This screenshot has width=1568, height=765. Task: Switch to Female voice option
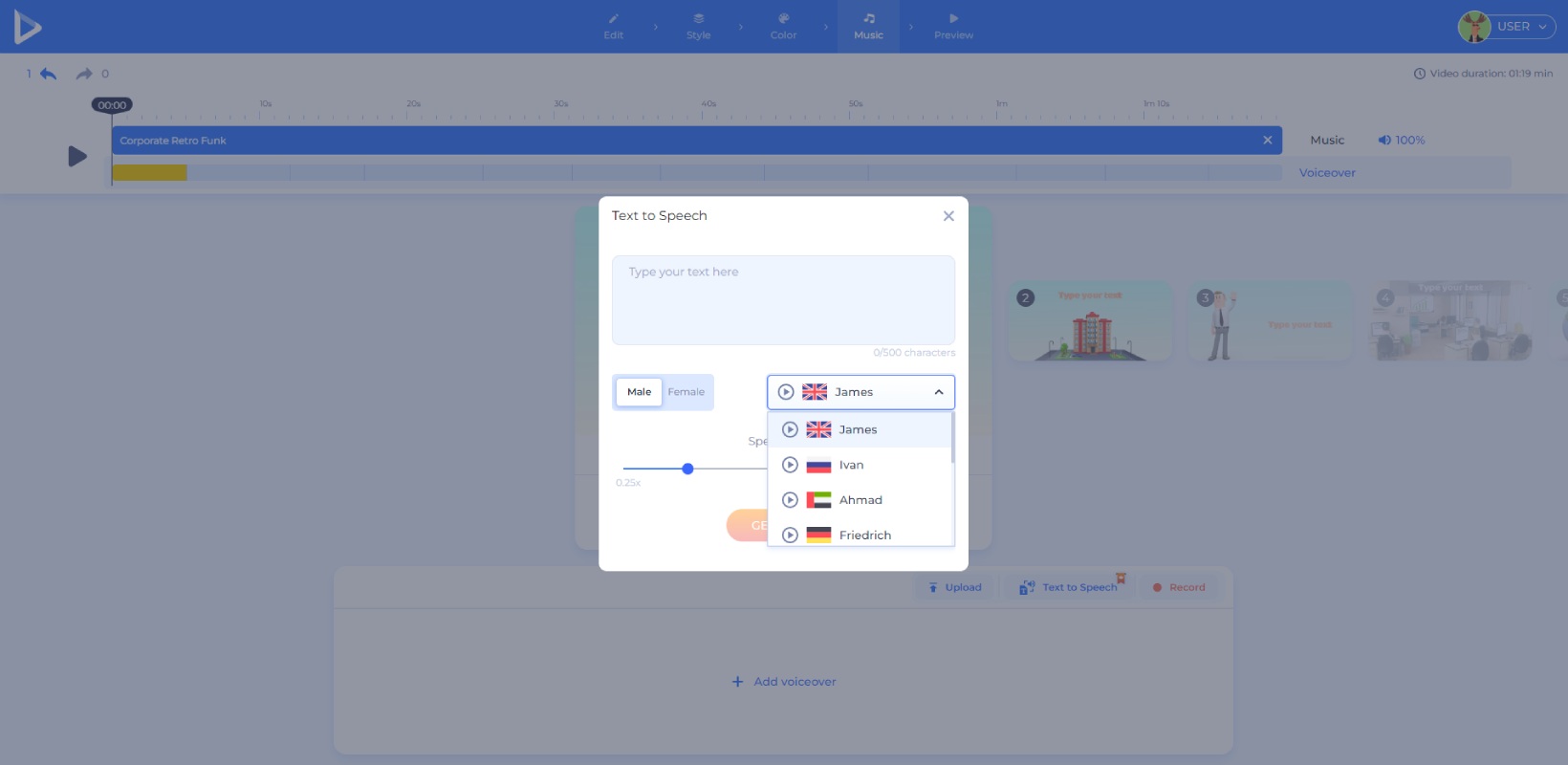(686, 392)
